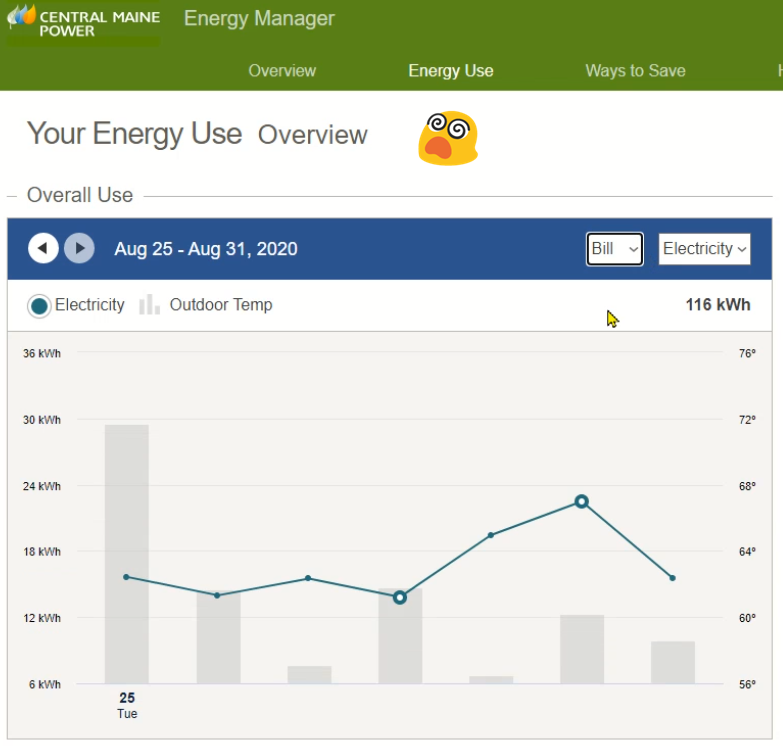Toggle the Outdoor Temp series label
Image resolution: width=783 pixels, height=746 pixels.
220,305
